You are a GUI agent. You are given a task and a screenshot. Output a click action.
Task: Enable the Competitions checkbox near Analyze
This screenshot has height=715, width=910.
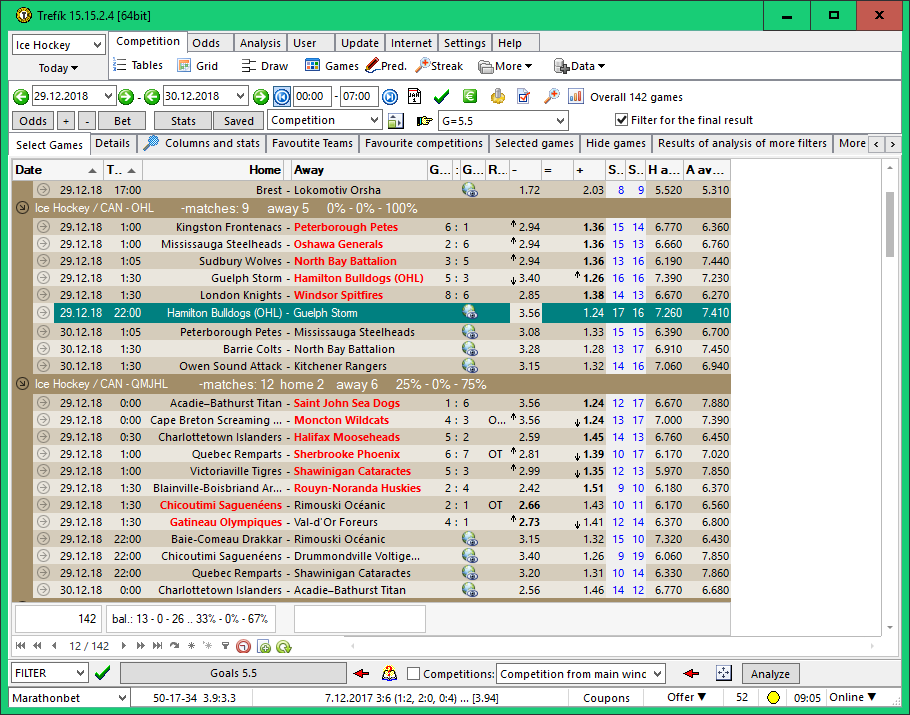click(414, 674)
